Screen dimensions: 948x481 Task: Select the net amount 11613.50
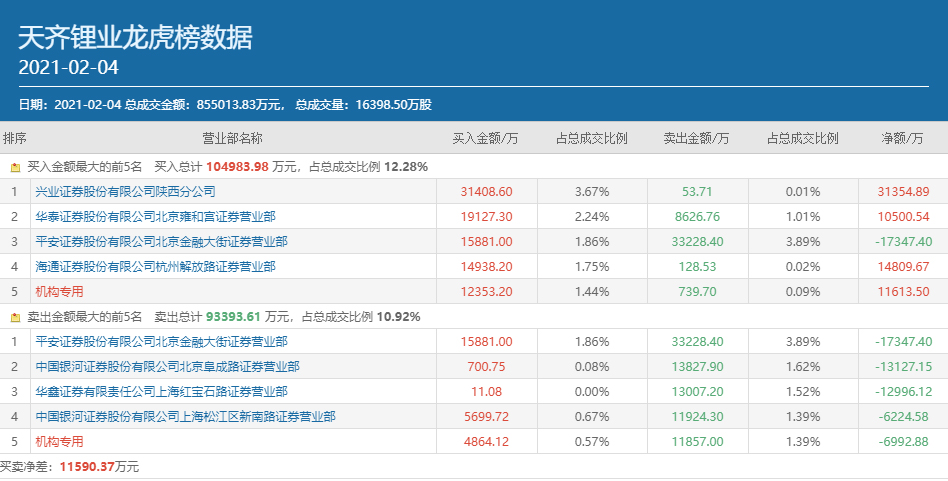pos(903,291)
